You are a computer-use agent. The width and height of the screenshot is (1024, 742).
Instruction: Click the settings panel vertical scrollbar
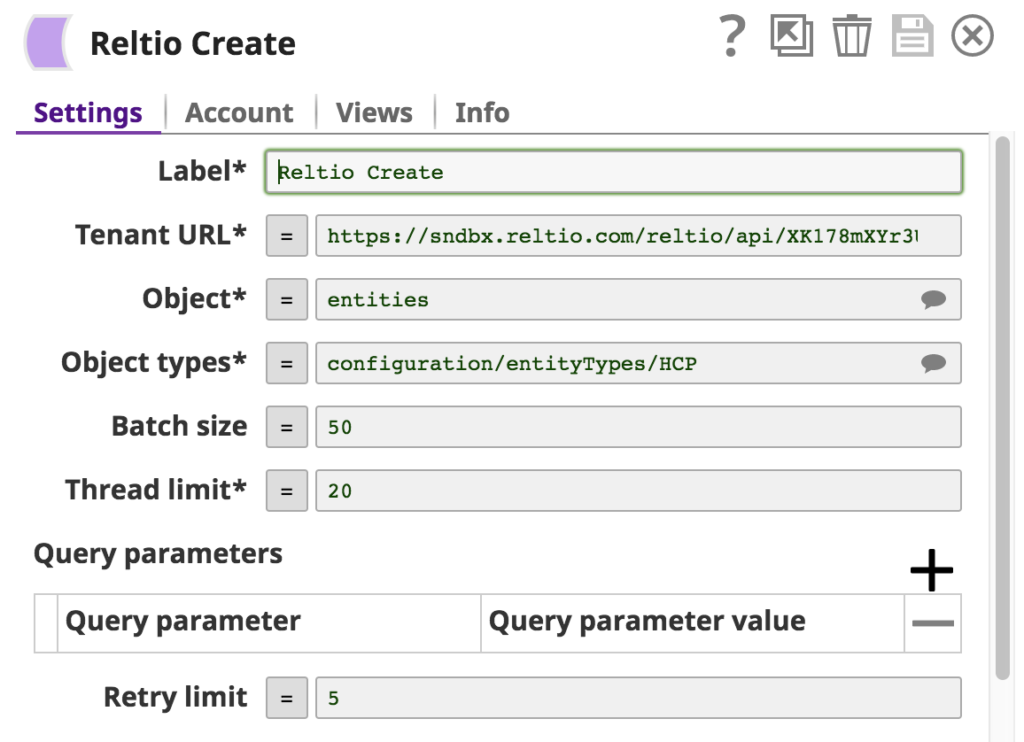(x=1002, y=408)
